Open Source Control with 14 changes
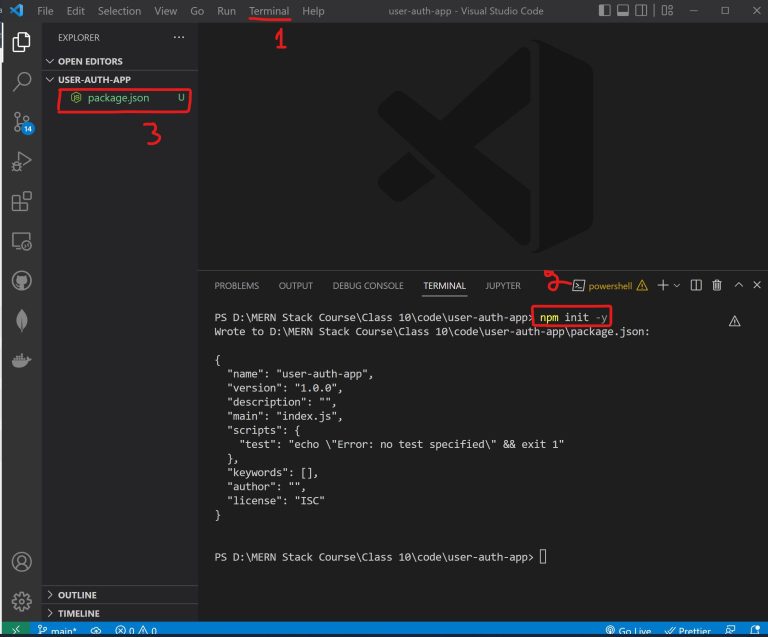Image resolution: width=768 pixels, height=637 pixels. (x=22, y=122)
